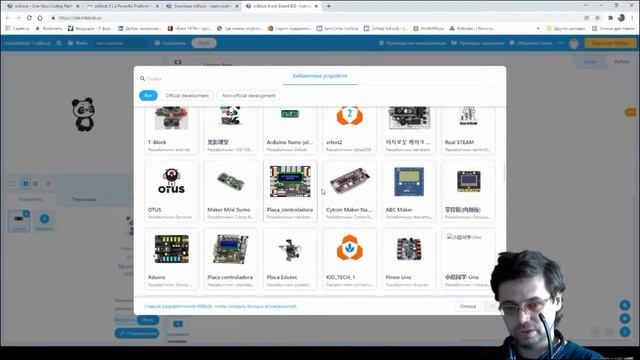
Task: Open the bookmarks overflow chevron
Action: (538, 29)
